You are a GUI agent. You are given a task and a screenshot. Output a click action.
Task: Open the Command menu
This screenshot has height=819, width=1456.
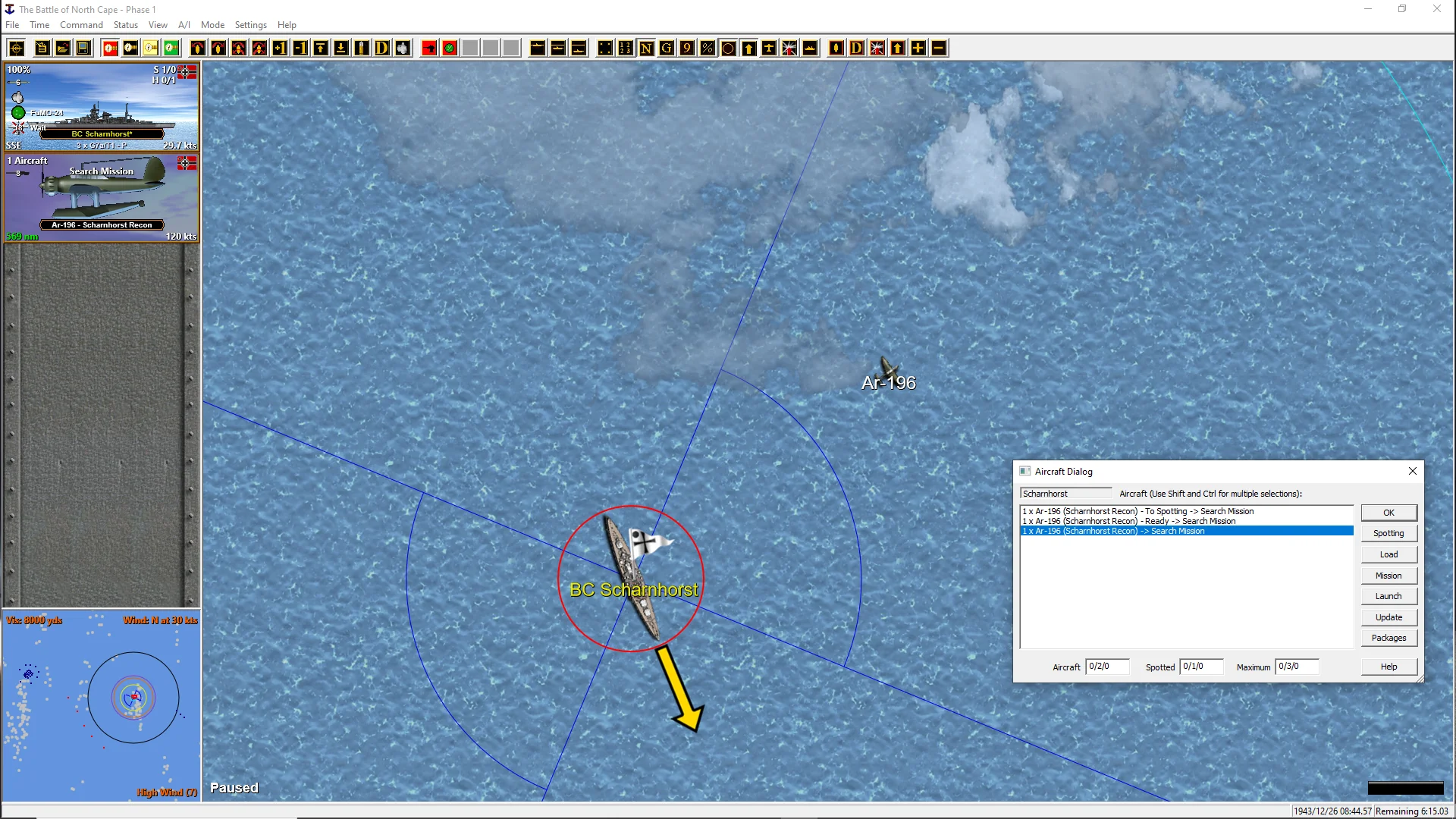[81, 25]
